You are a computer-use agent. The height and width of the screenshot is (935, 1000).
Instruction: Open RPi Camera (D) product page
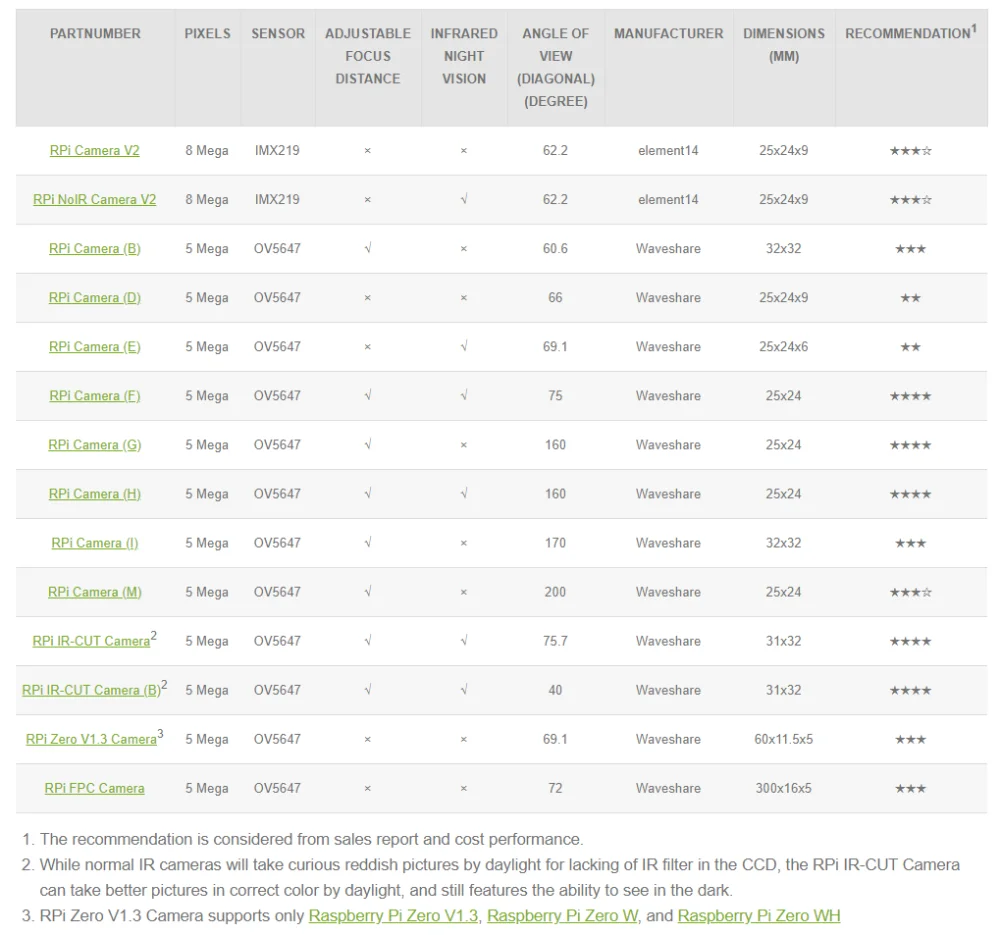click(95, 298)
